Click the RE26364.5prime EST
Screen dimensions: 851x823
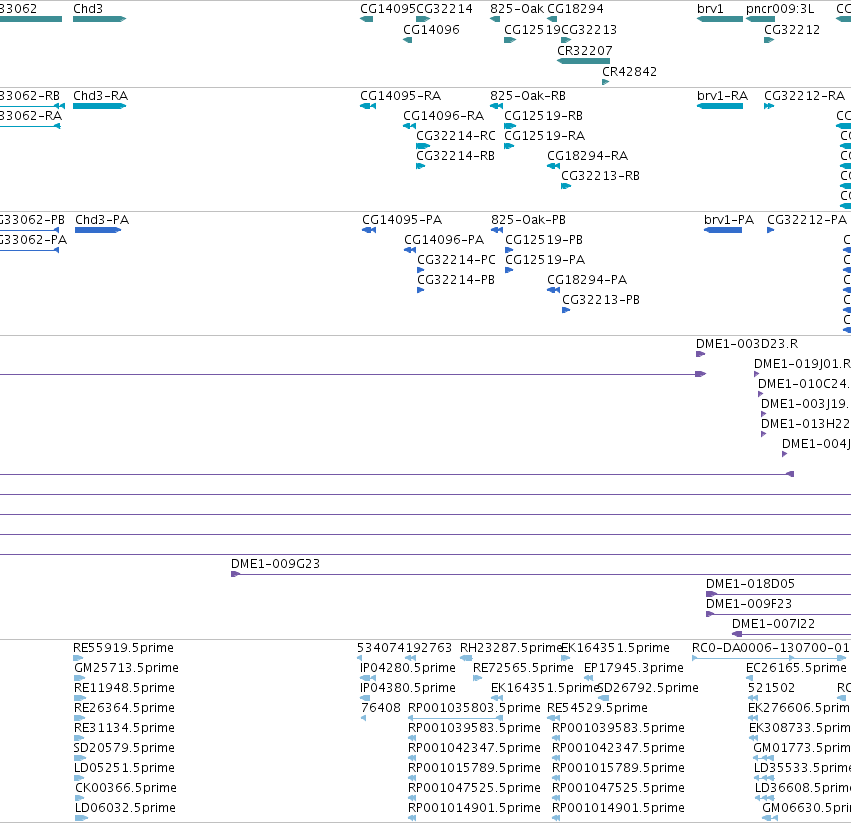(x=80, y=719)
